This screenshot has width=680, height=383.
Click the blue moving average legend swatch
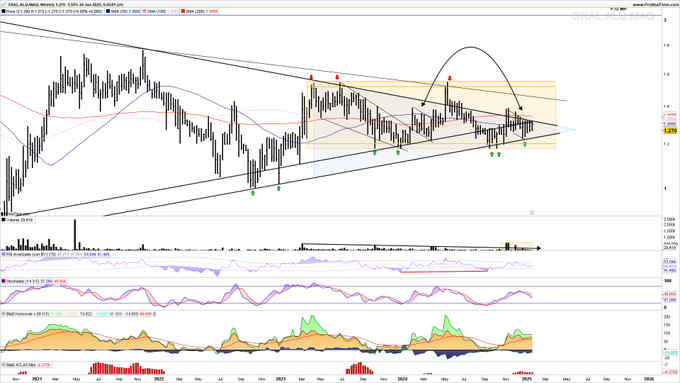108,11
